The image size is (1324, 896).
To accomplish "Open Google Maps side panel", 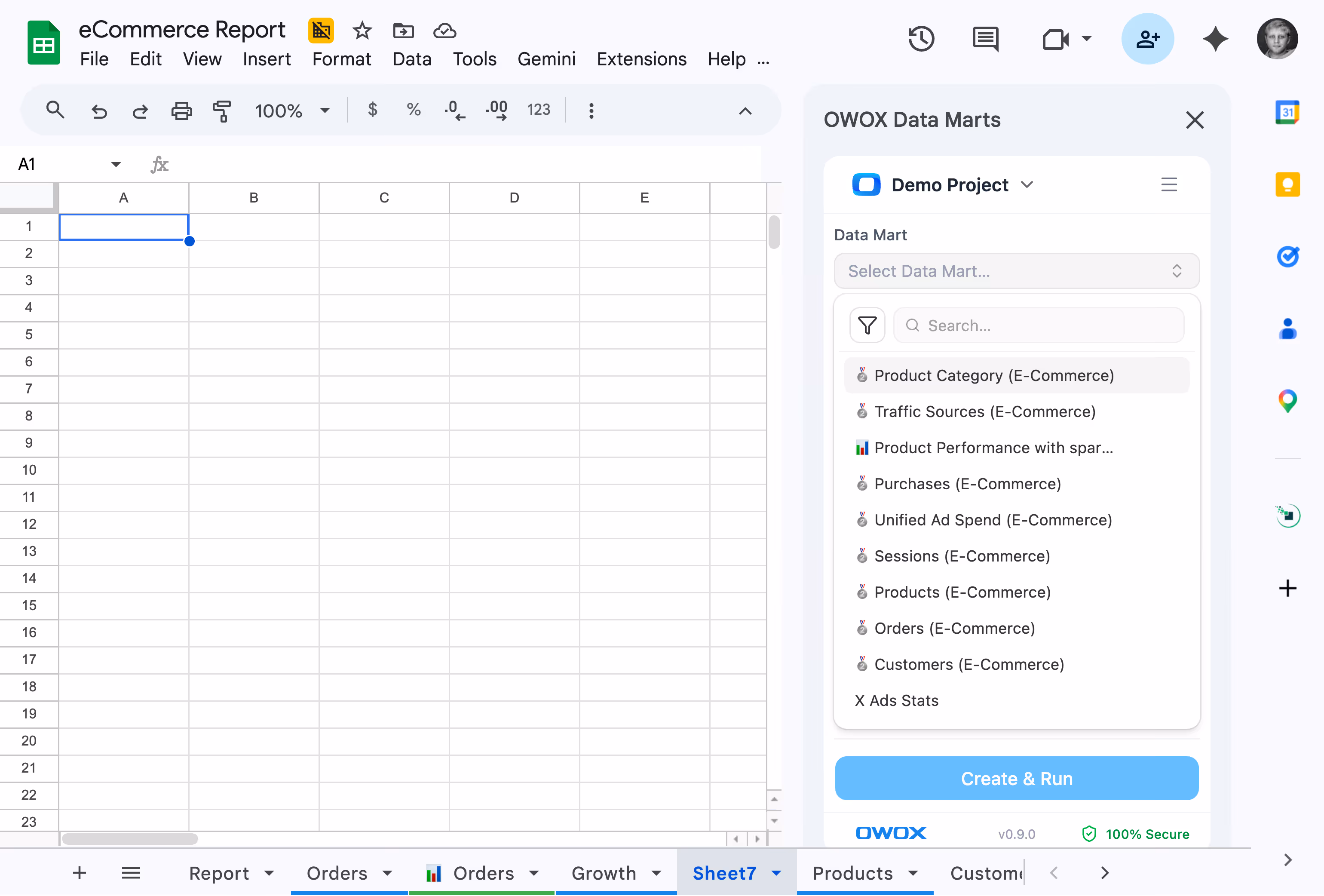I will click(1287, 401).
